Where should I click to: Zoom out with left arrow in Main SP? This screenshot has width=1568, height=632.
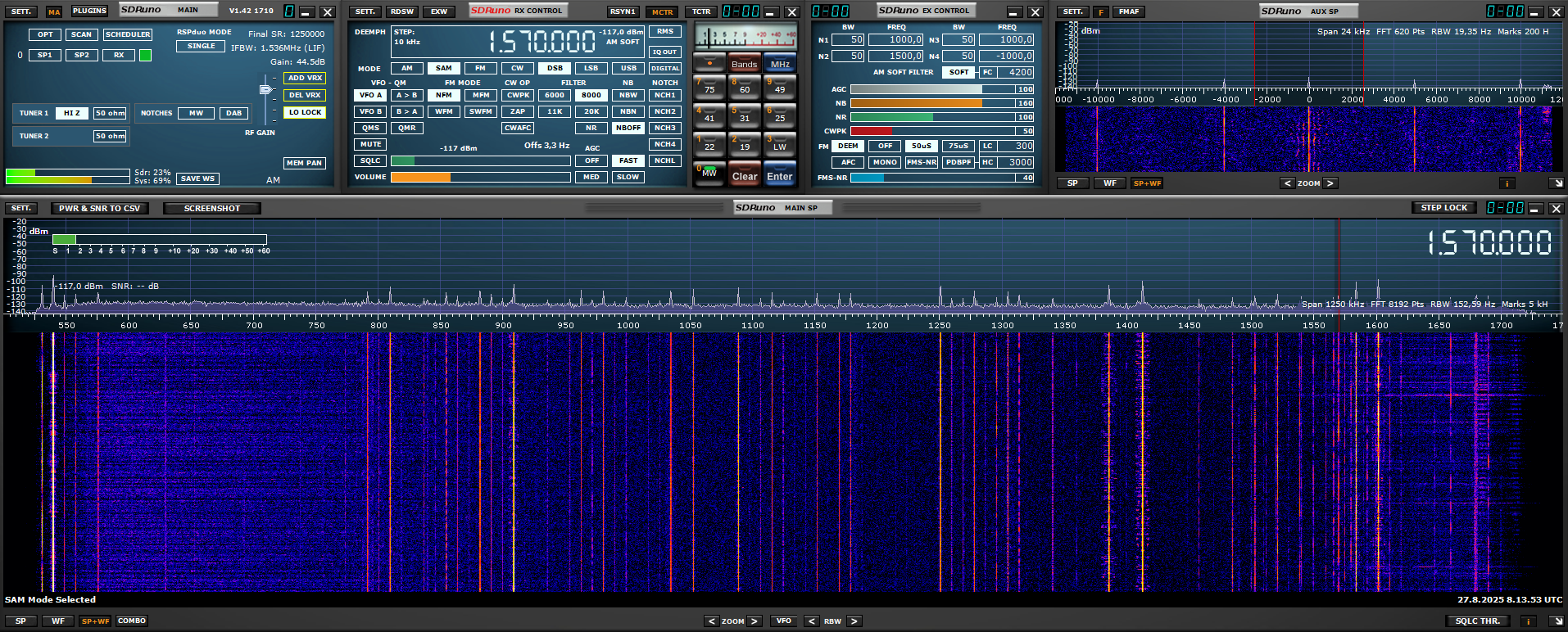(712, 621)
